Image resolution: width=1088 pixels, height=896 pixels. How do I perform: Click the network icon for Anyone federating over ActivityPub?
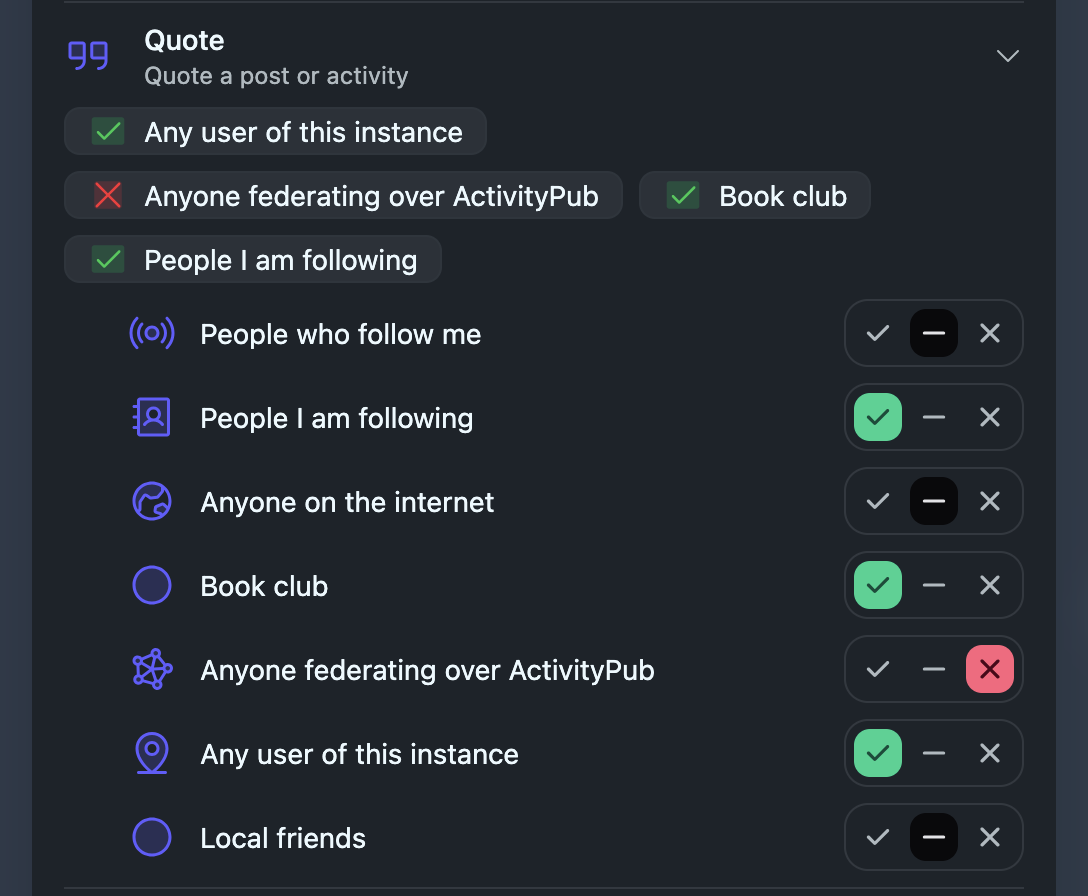[x=152, y=670]
